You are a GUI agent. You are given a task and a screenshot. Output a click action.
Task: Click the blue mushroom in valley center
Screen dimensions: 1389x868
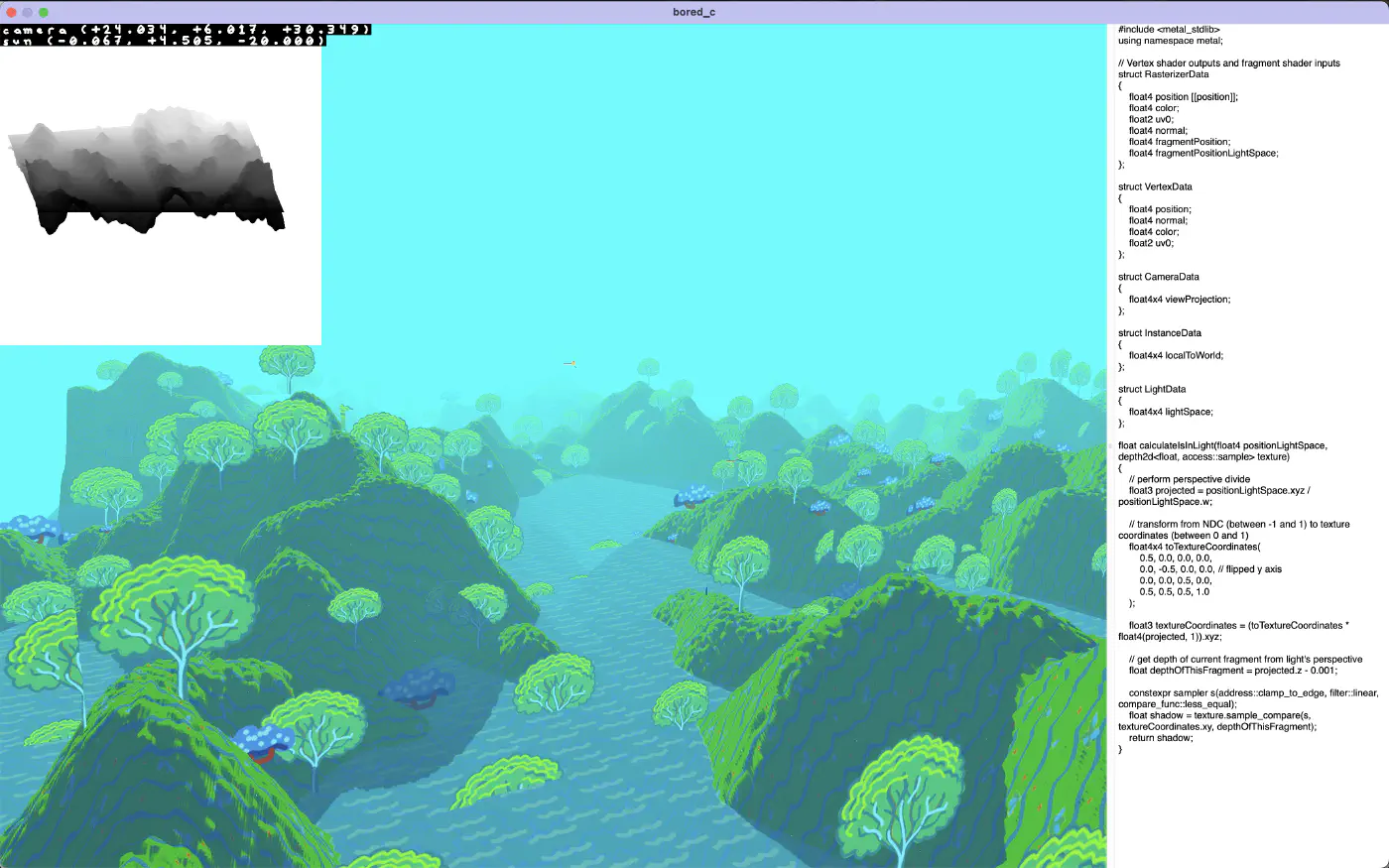pyautogui.click(x=419, y=686)
